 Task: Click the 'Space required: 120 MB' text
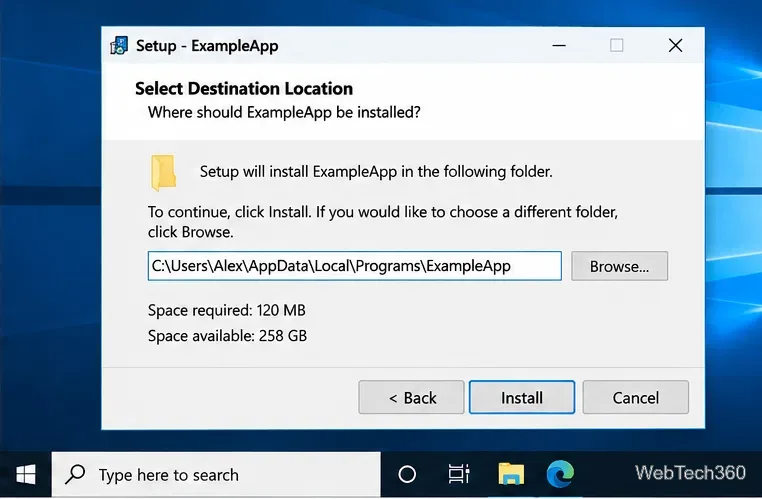(226, 310)
